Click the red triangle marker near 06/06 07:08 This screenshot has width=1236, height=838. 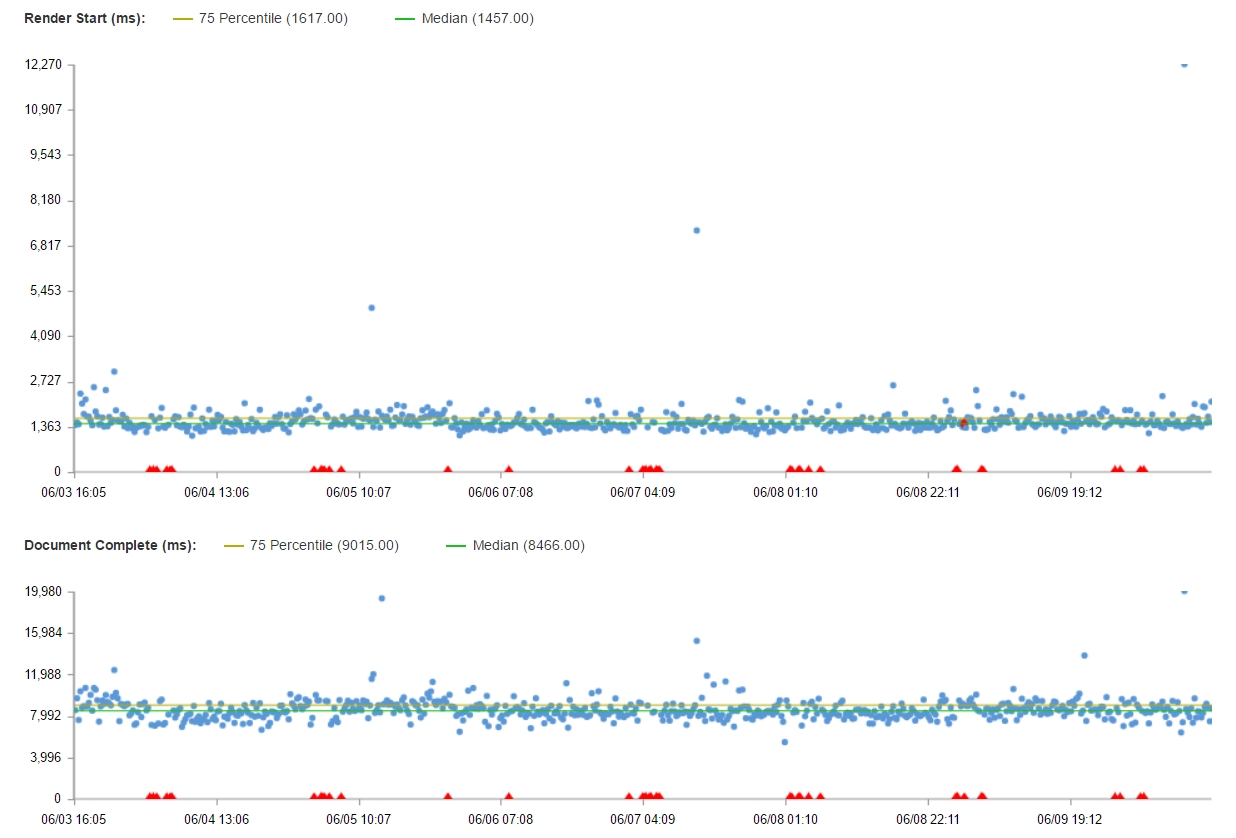[507, 468]
